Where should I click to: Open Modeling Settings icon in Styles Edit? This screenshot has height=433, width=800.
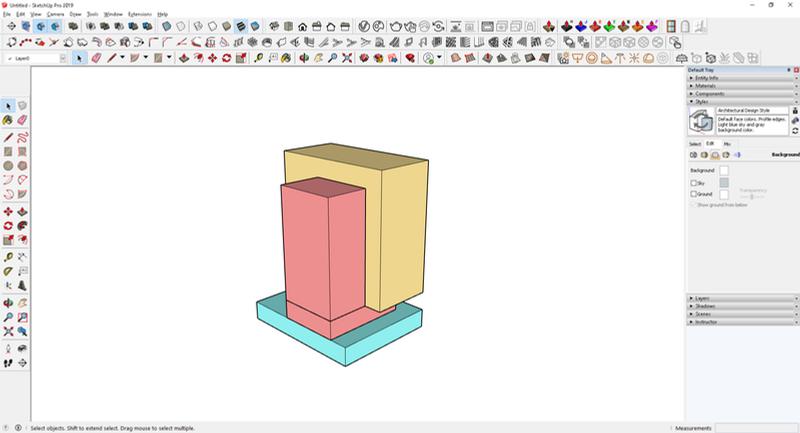(737, 155)
